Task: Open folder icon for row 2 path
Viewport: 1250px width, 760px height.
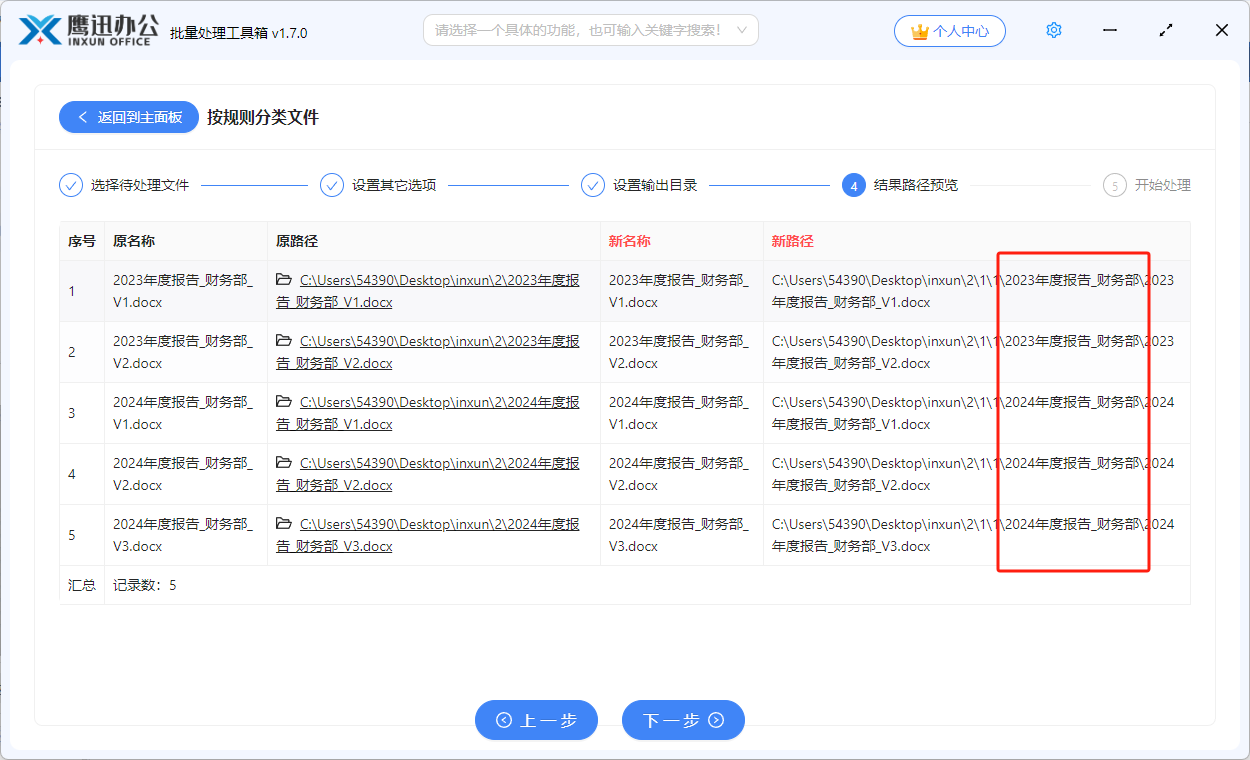Action: click(284, 341)
